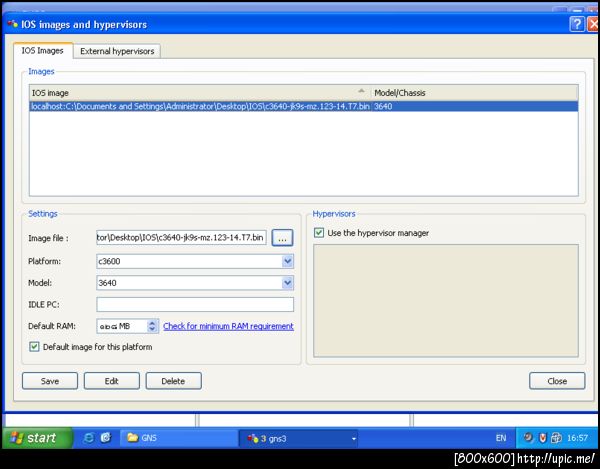Click the EN language indicator
600x469 pixels.
[x=501, y=438]
